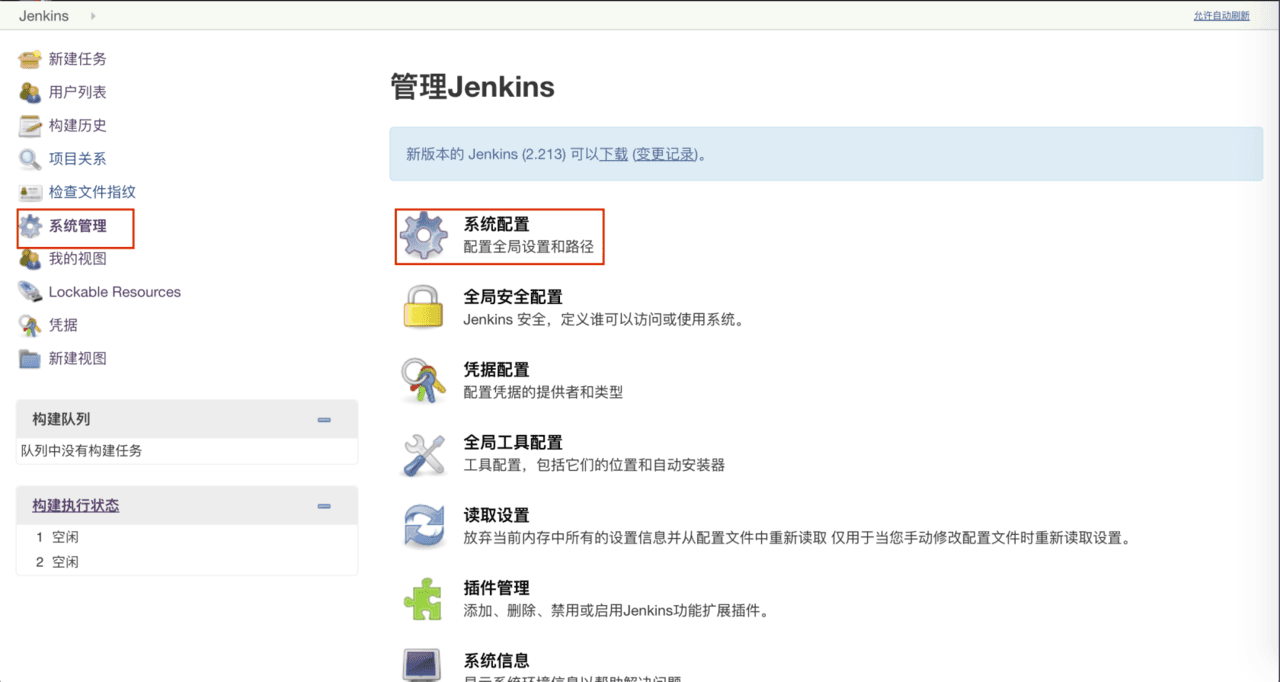Viewport: 1280px width, 682px height.
Task: Open 凭据 text in the sidebar
Action: tap(63, 325)
